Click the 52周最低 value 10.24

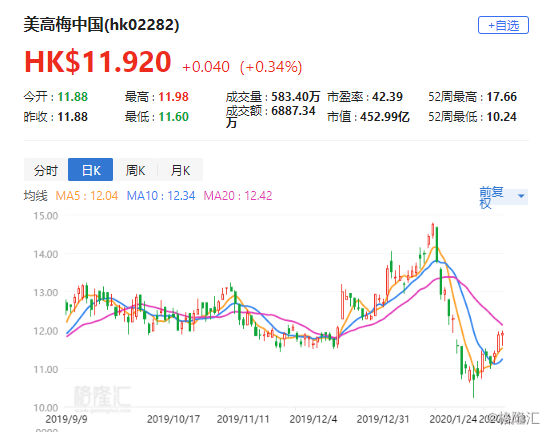(x=501, y=117)
